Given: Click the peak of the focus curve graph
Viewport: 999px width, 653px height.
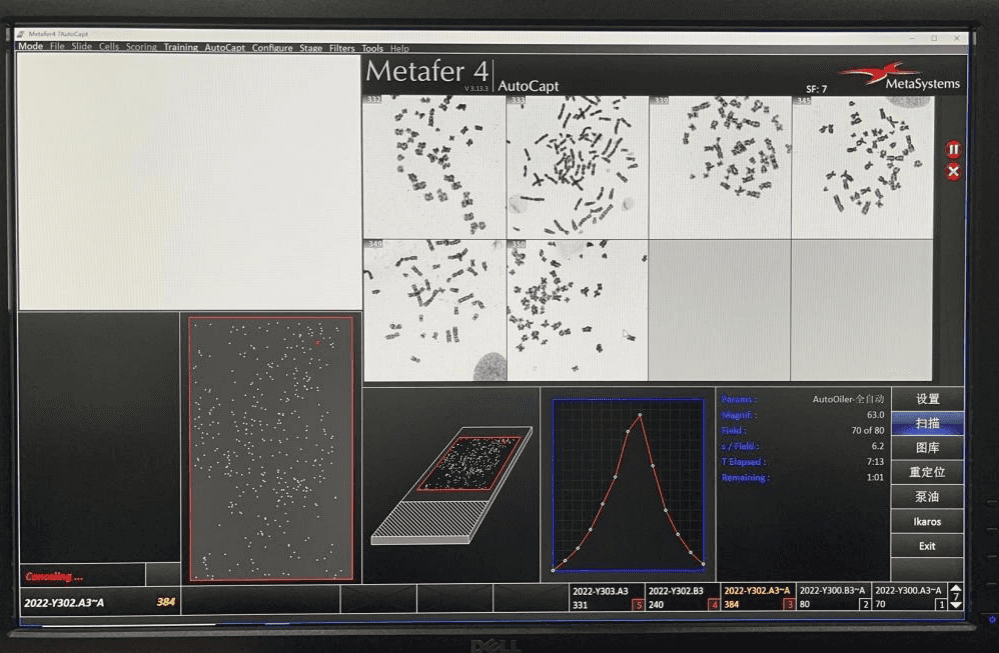Looking at the screenshot, I should tap(640, 414).
